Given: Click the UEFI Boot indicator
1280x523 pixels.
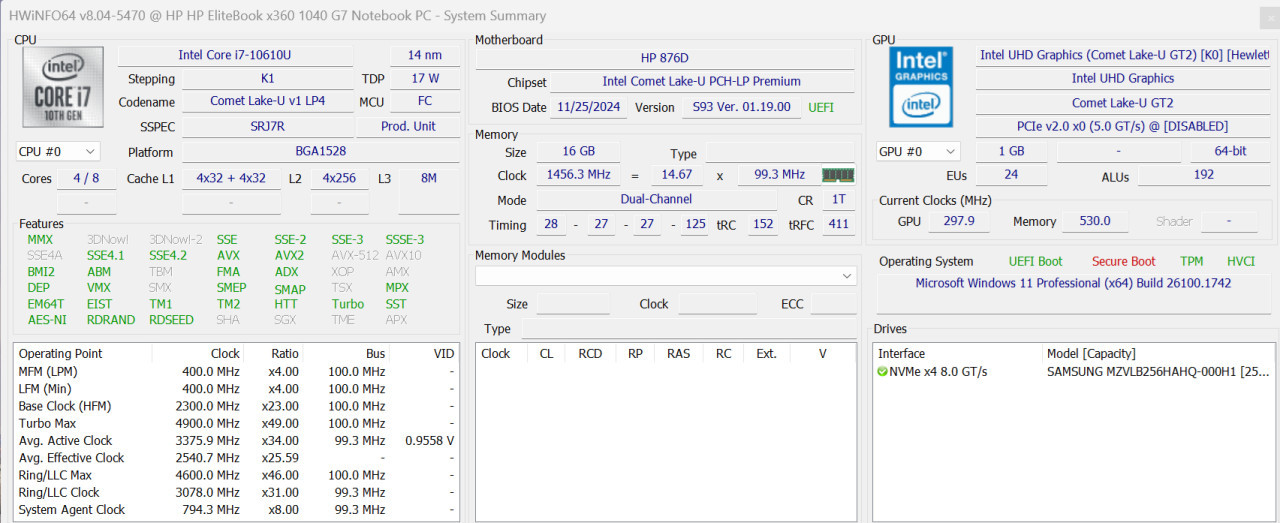Looking at the screenshot, I should (1035, 261).
